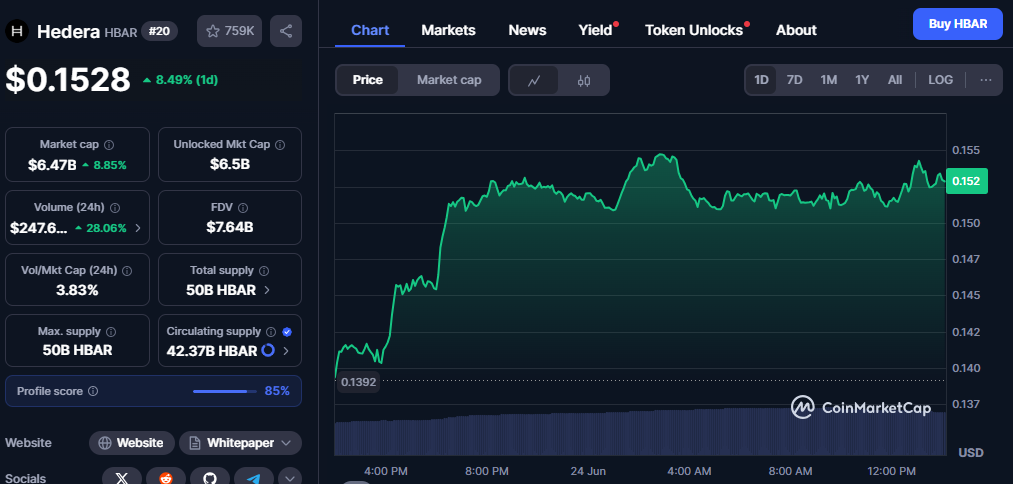The image size is (1013, 484).
Task: Switch chart to Market cap view
Action: tap(449, 80)
